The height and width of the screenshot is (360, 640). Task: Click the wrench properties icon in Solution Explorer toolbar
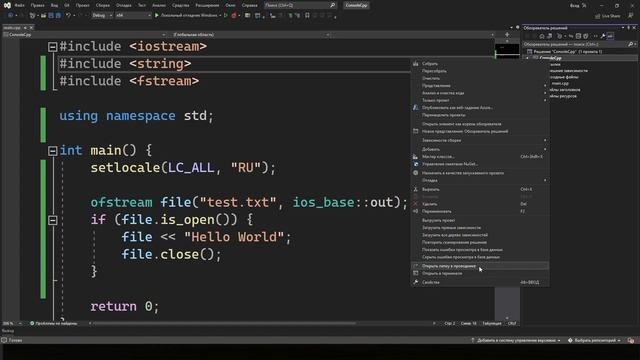[x=603, y=36]
